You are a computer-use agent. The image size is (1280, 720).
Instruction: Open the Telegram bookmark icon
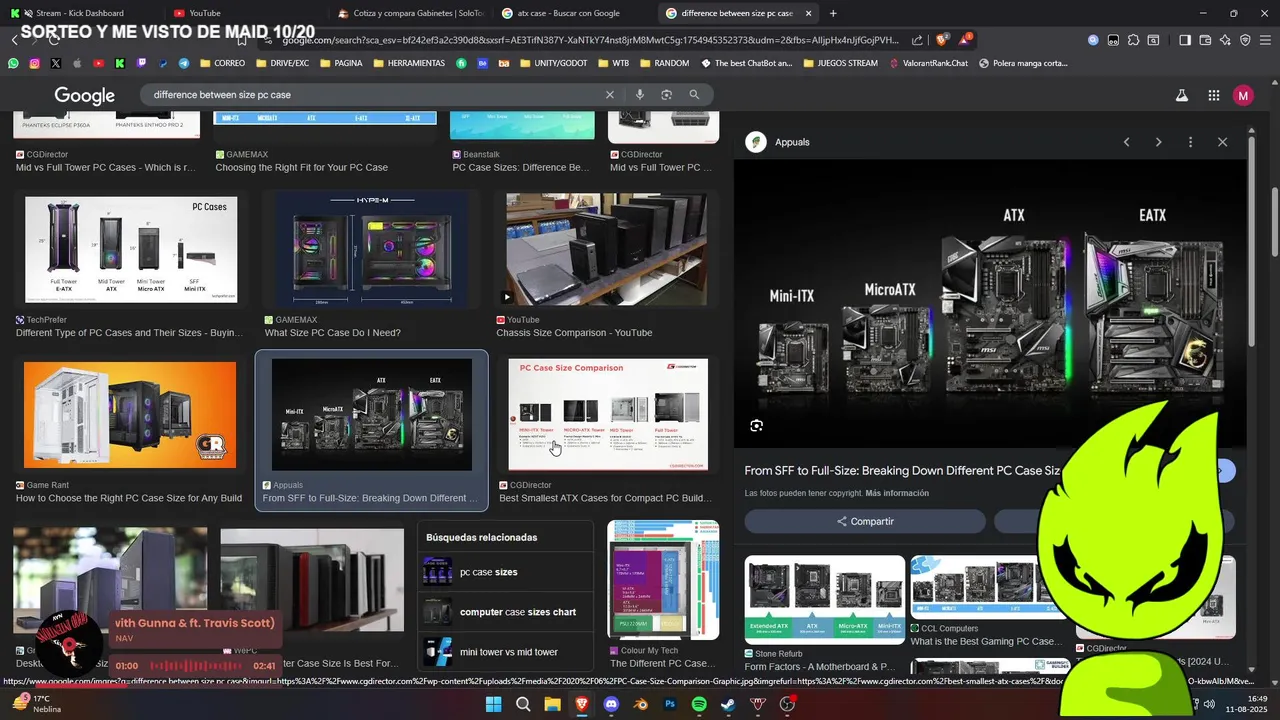click(x=184, y=63)
